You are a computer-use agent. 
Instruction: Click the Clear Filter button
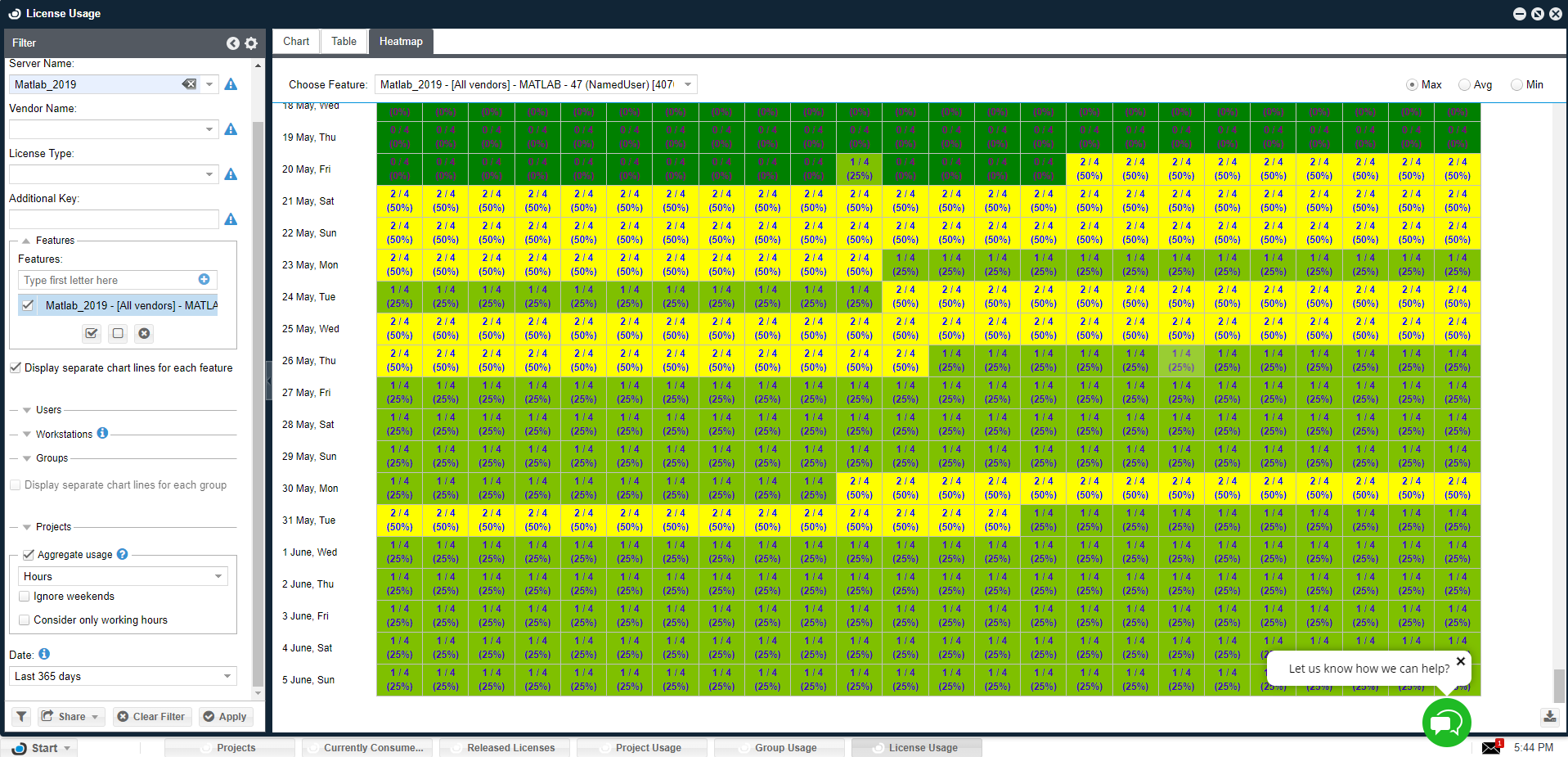pos(151,717)
